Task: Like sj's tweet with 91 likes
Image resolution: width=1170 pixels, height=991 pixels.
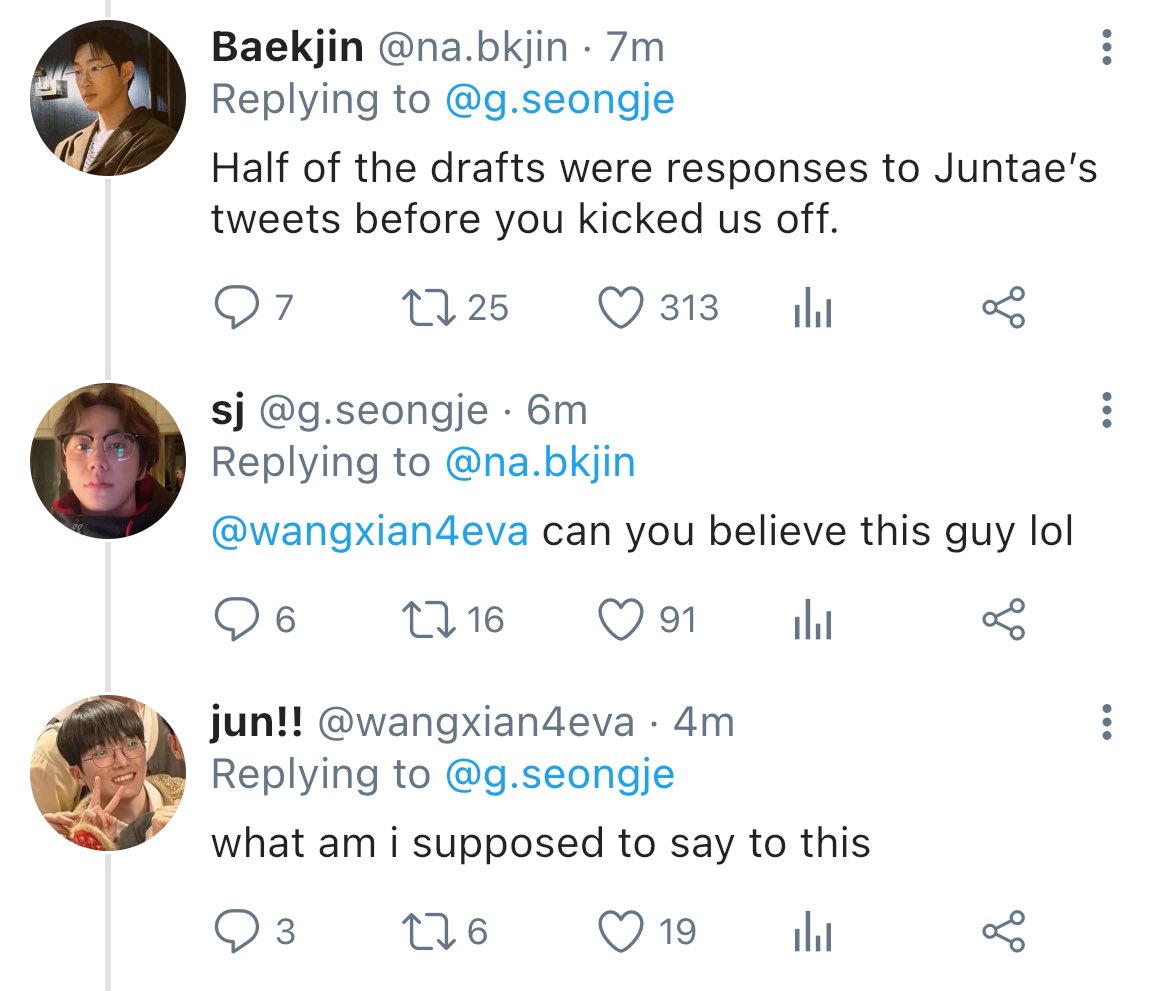Action: coord(621,619)
